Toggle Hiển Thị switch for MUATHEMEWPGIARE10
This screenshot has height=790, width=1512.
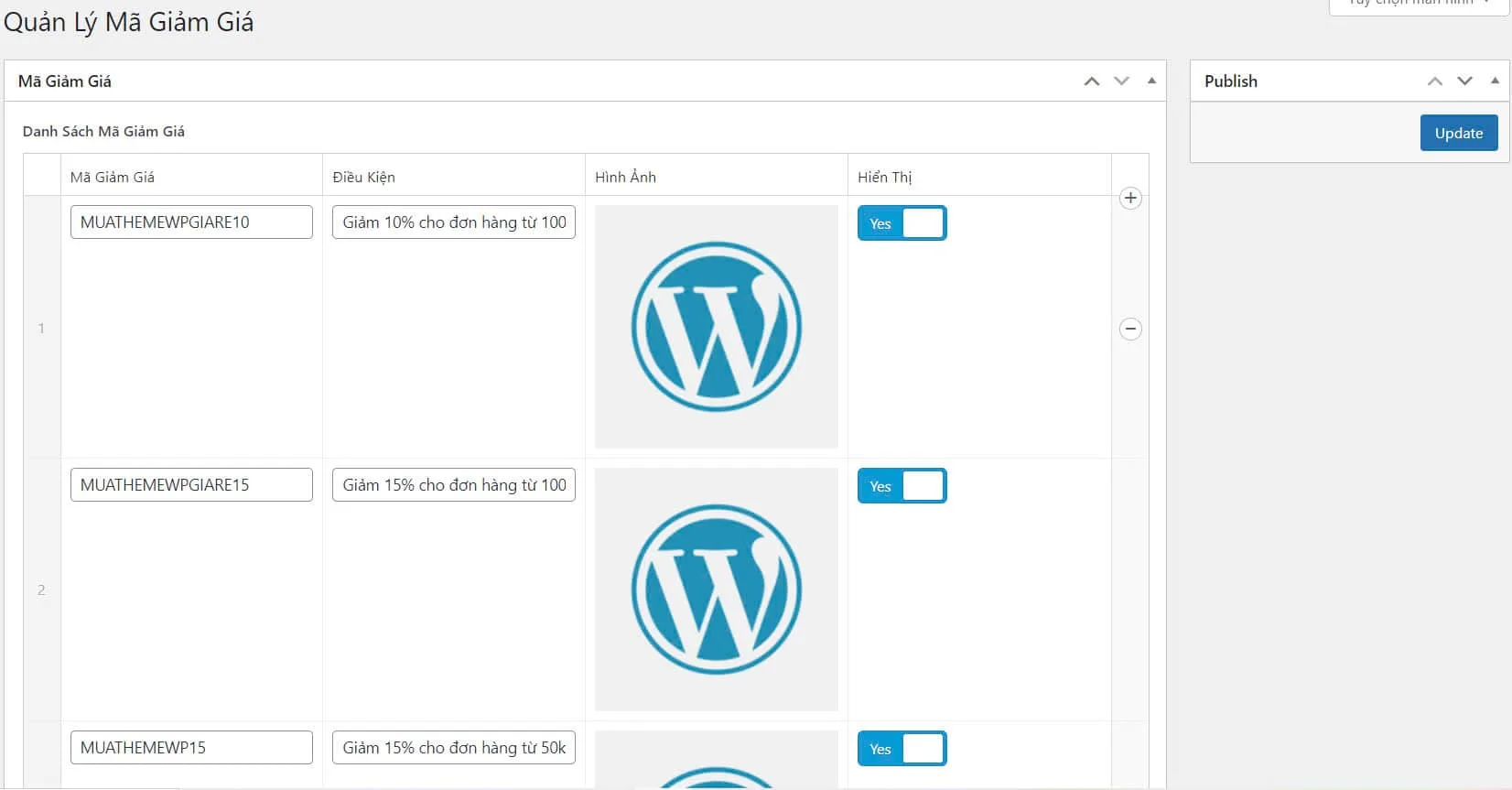[902, 223]
